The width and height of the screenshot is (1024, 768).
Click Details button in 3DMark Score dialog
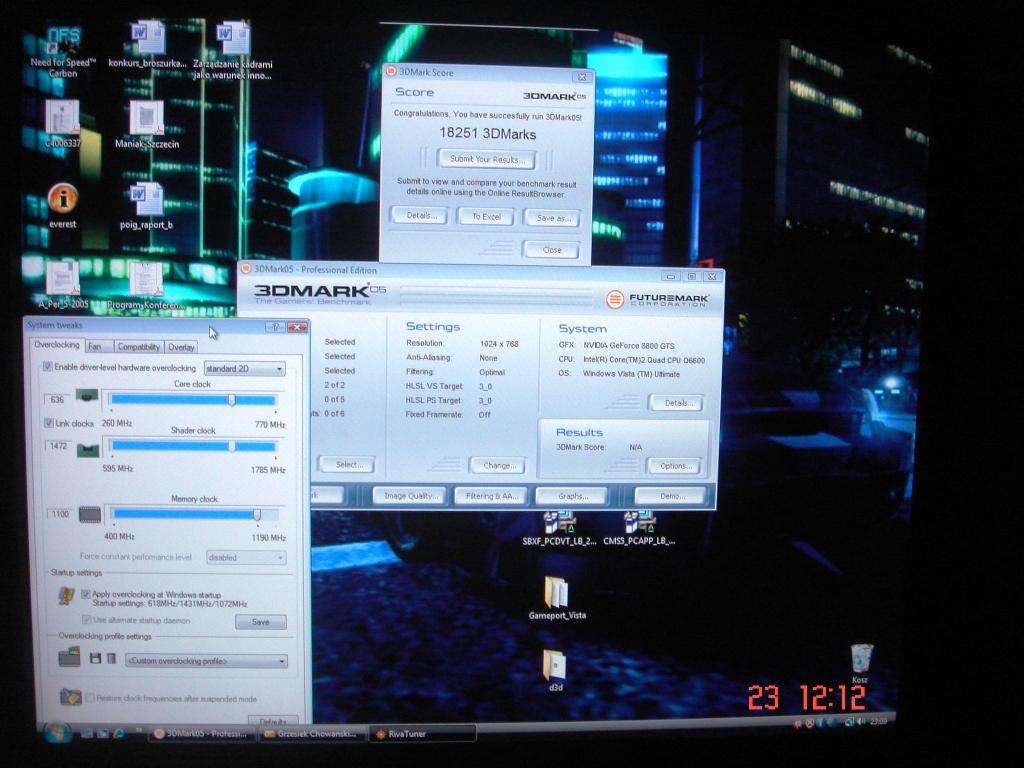tap(419, 216)
